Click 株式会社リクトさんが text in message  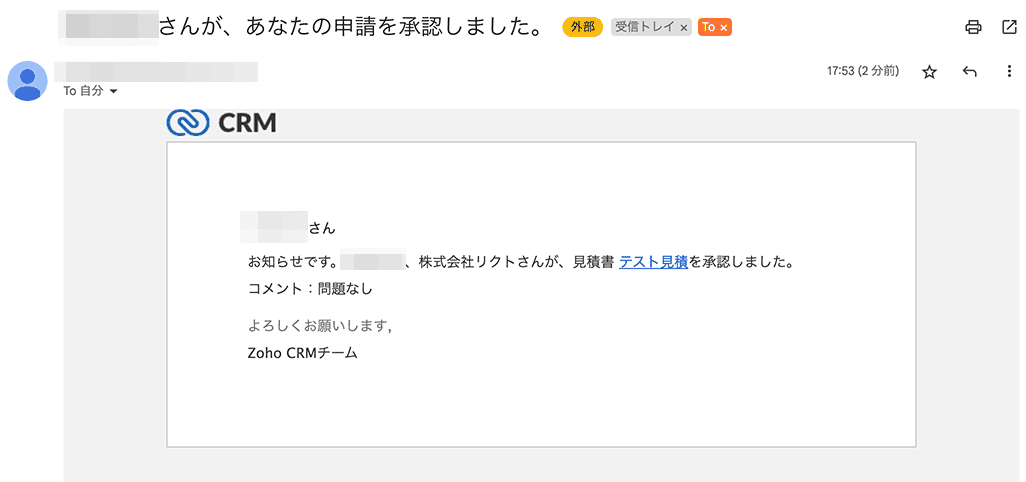pyautogui.click(x=490, y=263)
